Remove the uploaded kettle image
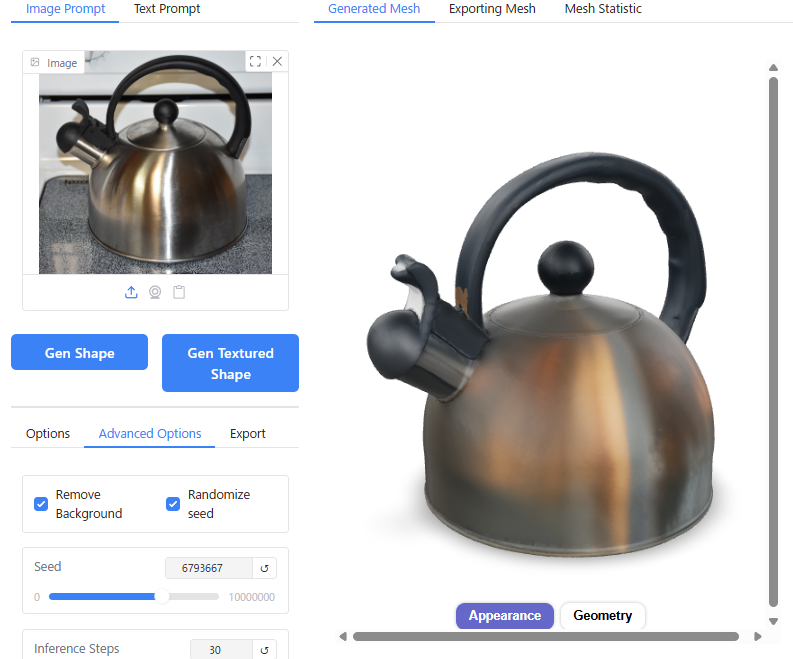Screen dimensions: 793x659 pyautogui.click(x=277, y=62)
